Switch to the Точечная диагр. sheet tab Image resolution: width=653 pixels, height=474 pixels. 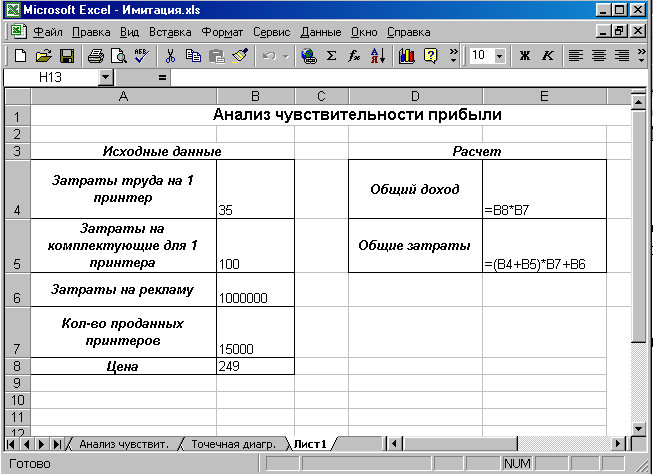(x=234, y=444)
